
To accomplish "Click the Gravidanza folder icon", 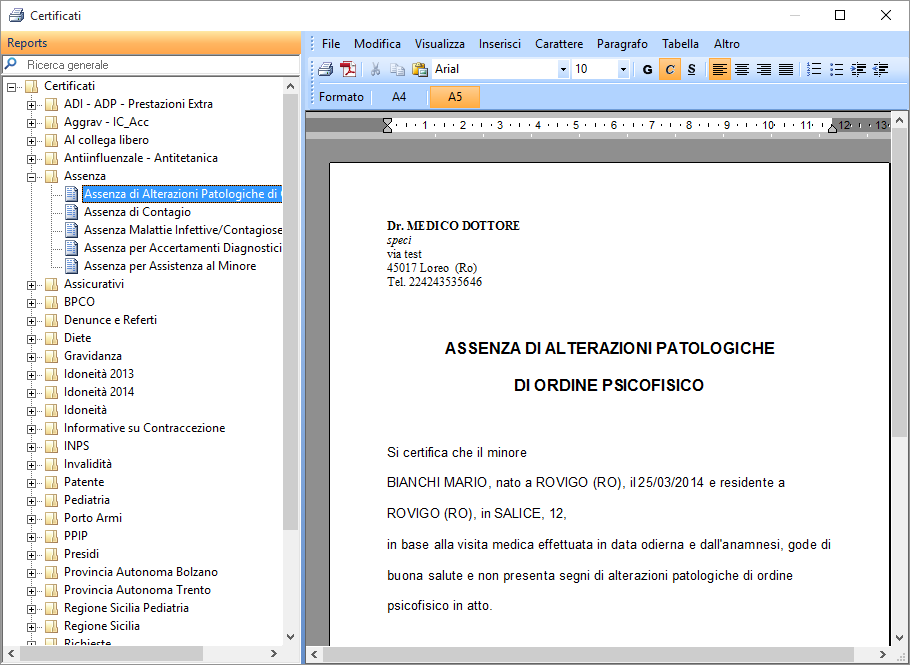I will 52,356.
